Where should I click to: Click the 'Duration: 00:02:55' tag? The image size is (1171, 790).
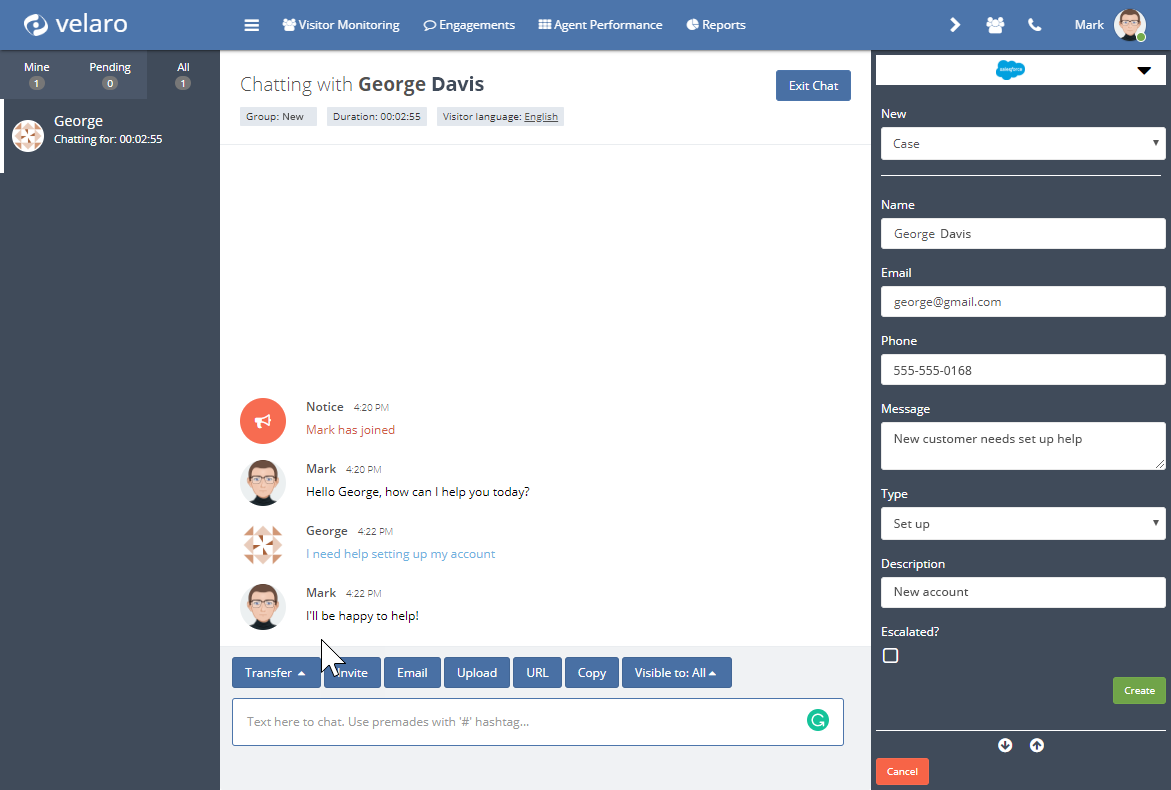click(376, 116)
